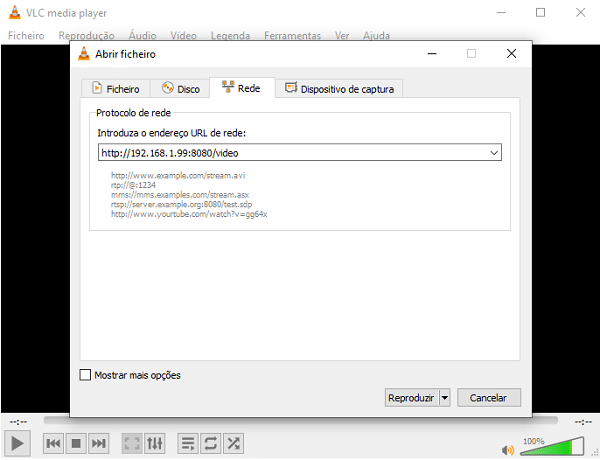This screenshot has width=600, height=460.
Task: Toggle the playlist icon
Action: pyautogui.click(x=188, y=444)
